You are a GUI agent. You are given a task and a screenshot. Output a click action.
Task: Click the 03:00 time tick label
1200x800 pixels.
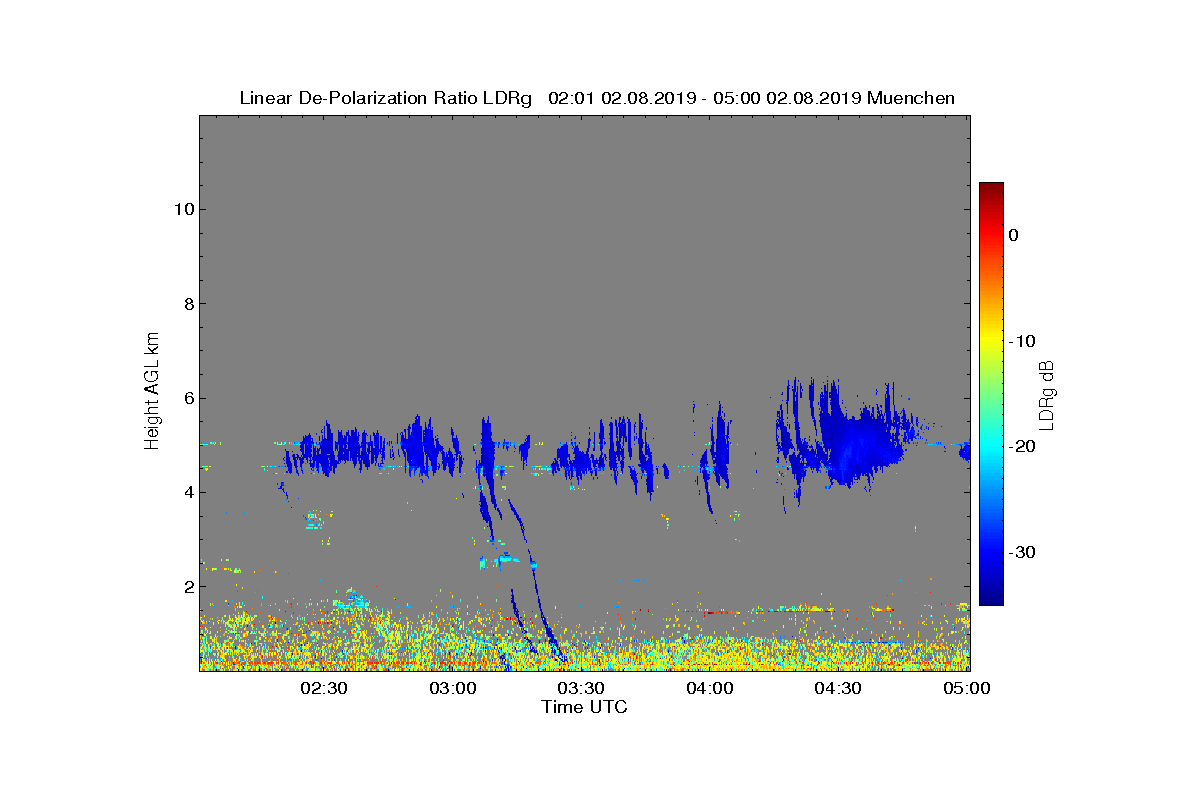[452, 688]
